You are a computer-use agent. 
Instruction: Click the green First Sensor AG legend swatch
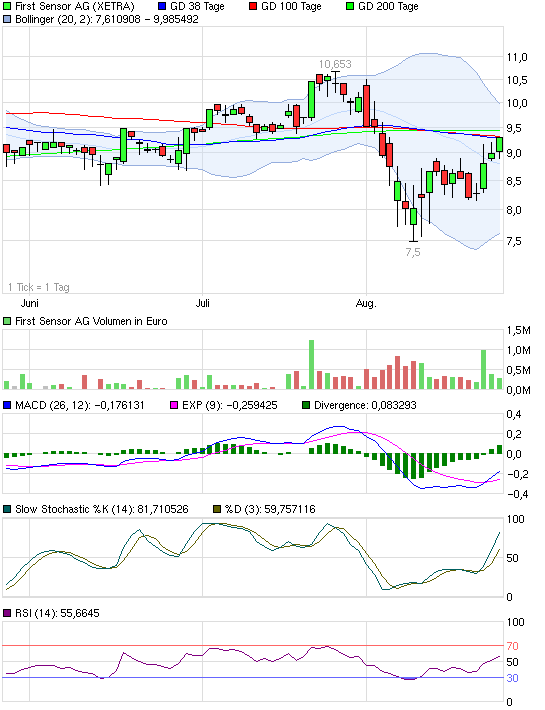pos(7,6)
